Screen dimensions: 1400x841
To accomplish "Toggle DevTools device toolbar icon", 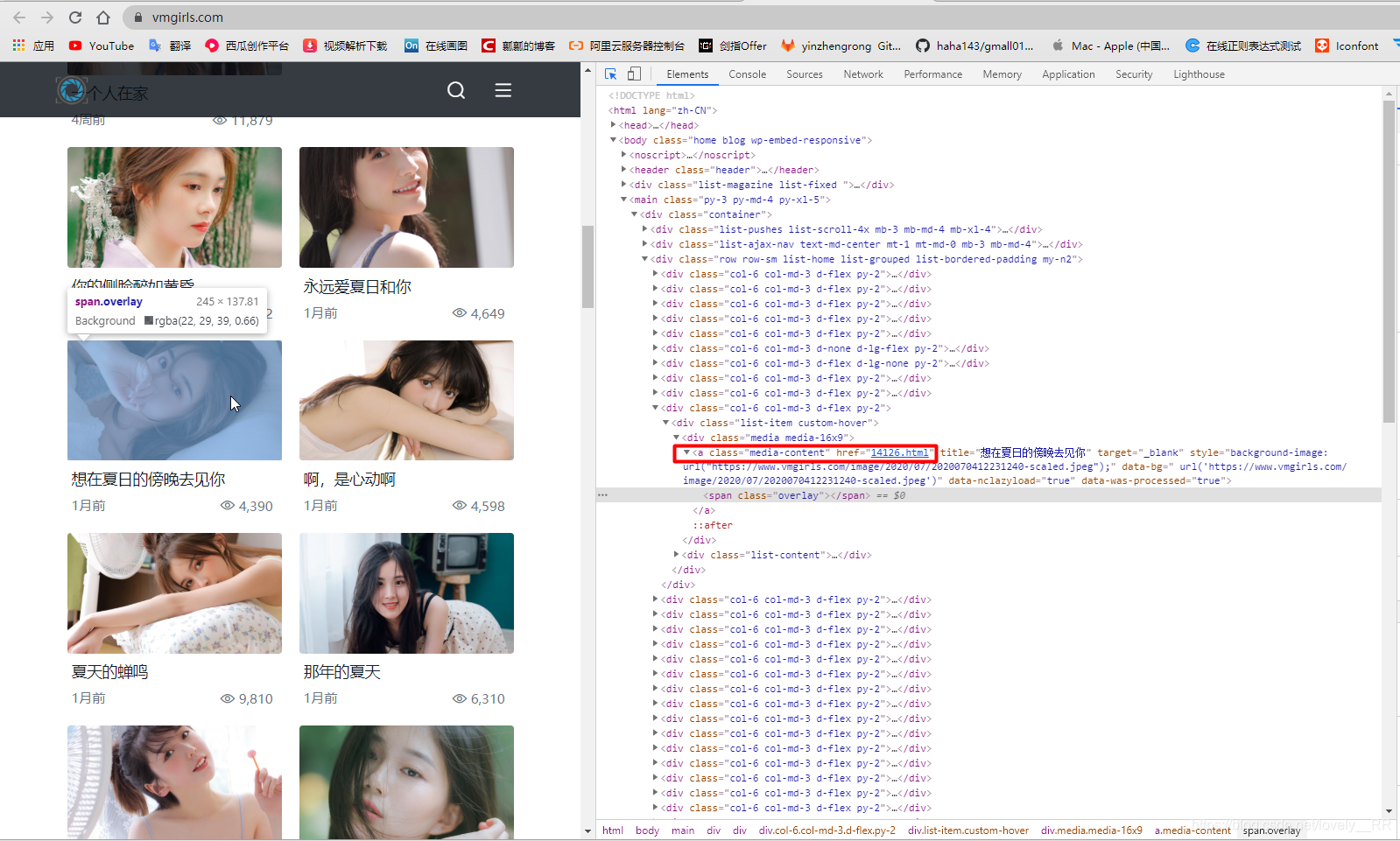I will (x=634, y=74).
